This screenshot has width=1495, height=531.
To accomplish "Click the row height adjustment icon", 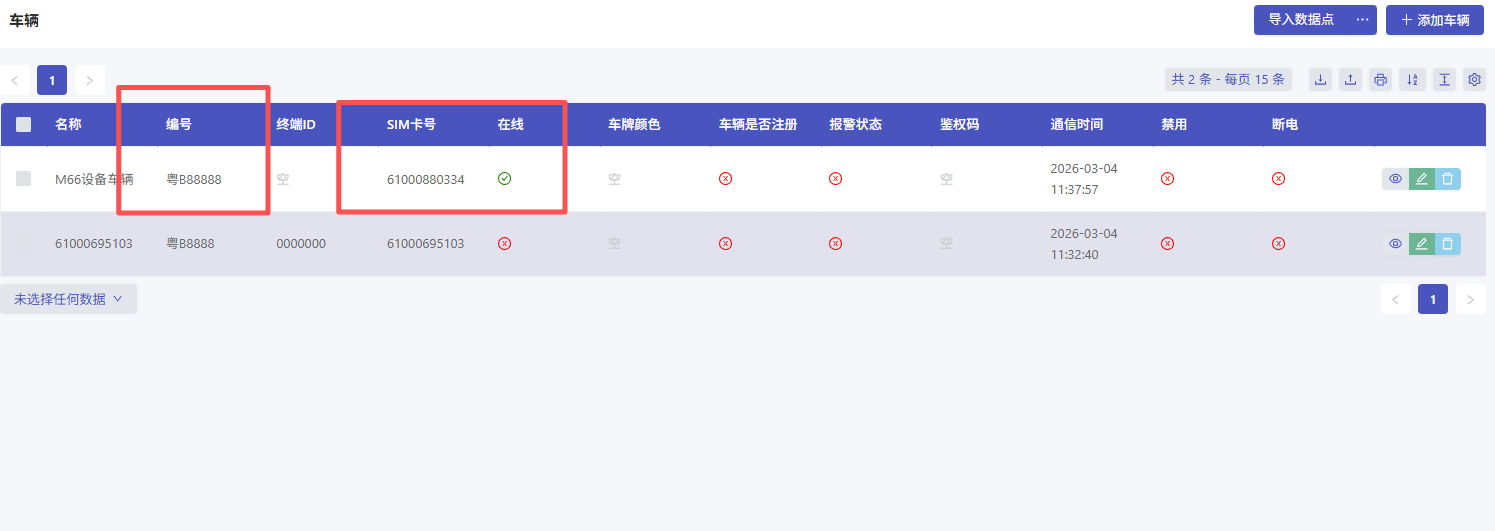I will click(x=1443, y=80).
